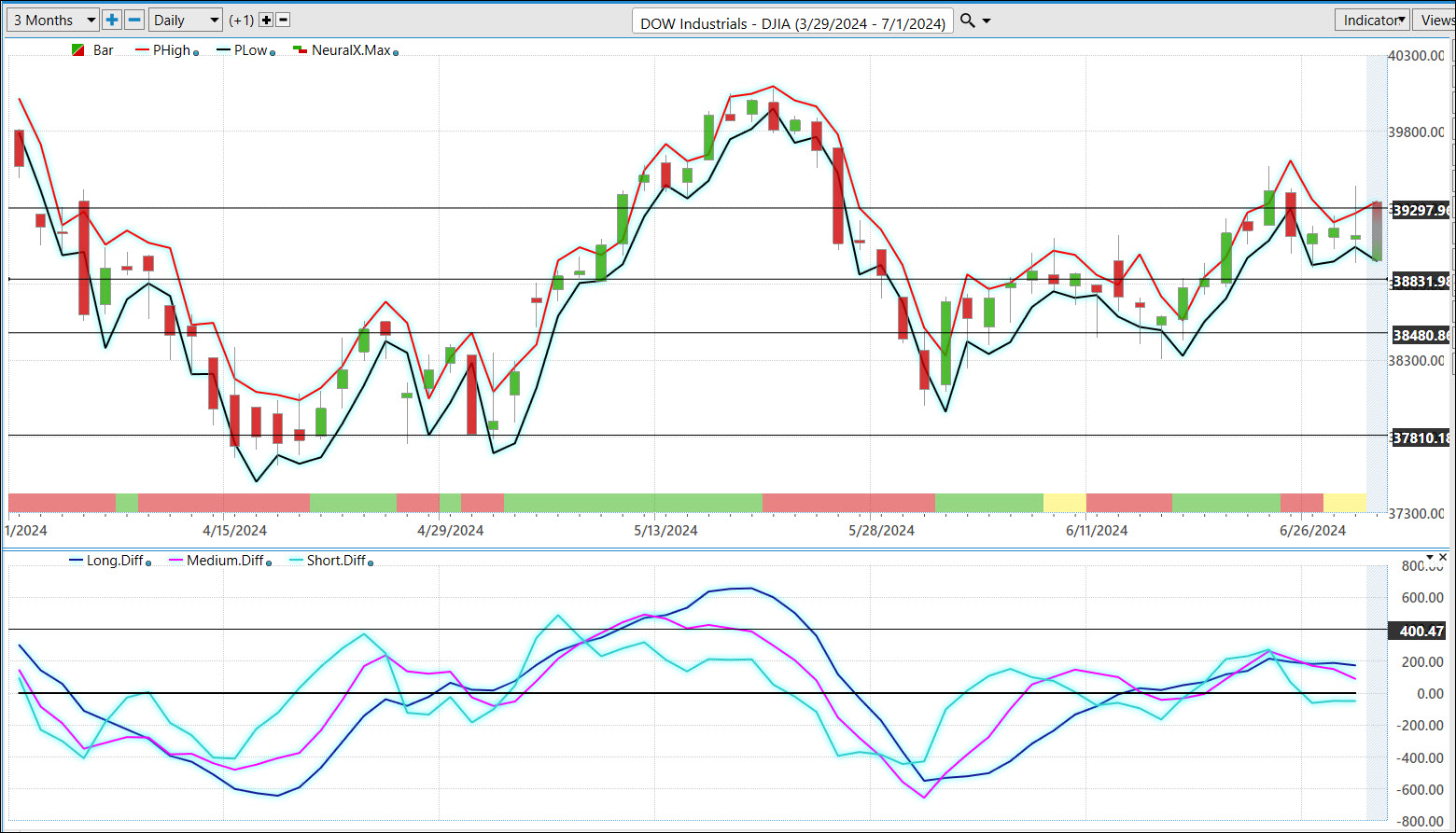
Task: Click the PHigh legend label text
Action: (x=172, y=50)
